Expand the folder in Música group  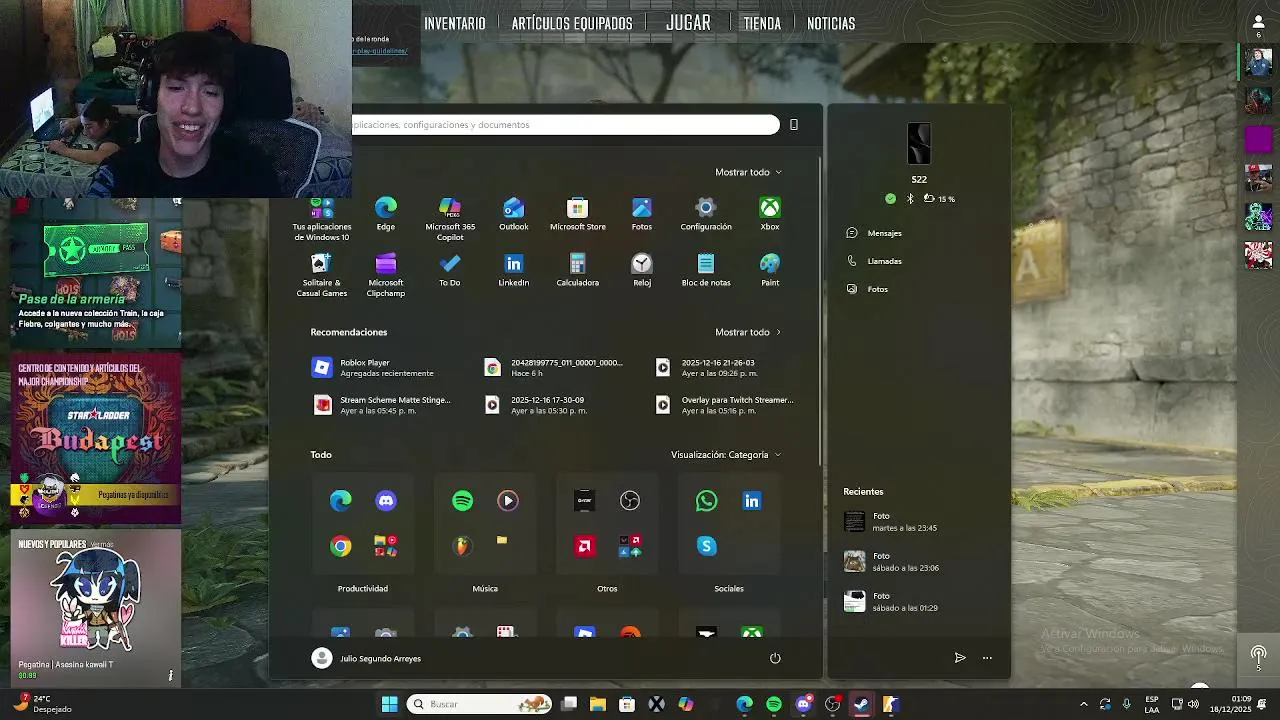(x=502, y=541)
